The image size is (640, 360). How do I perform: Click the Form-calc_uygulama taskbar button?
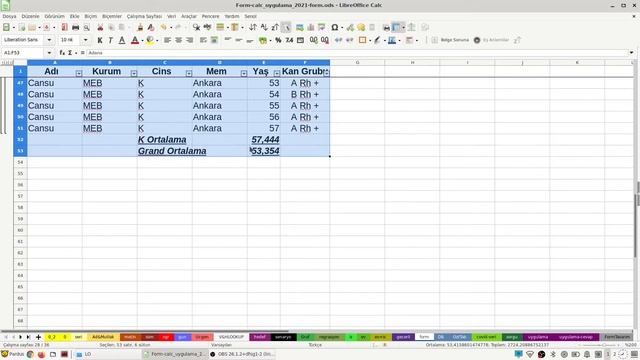pos(176,354)
